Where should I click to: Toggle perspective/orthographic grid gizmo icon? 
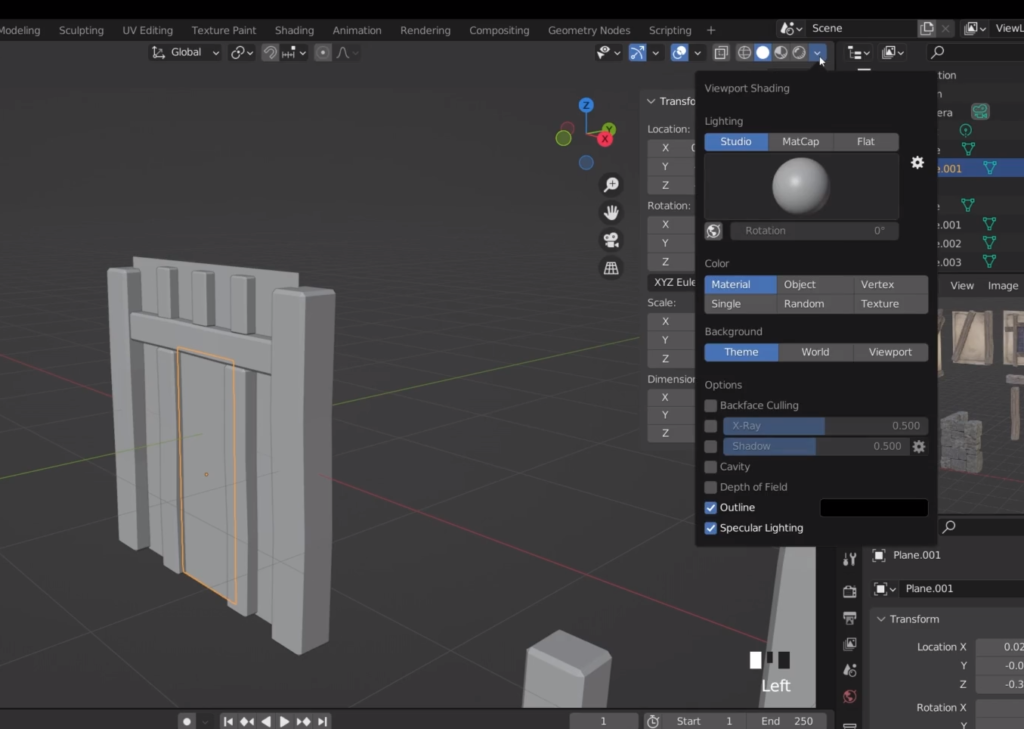click(611, 268)
